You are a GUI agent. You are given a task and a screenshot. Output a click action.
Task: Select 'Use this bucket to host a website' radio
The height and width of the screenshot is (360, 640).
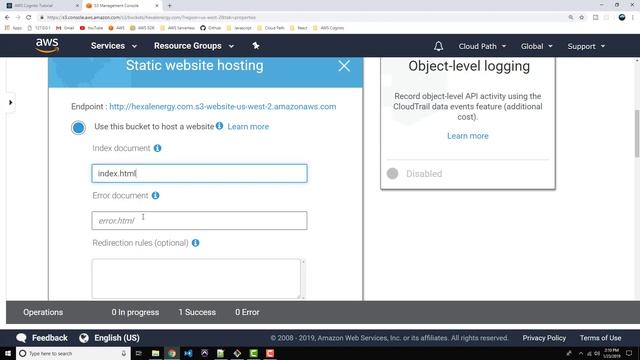(x=78, y=127)
